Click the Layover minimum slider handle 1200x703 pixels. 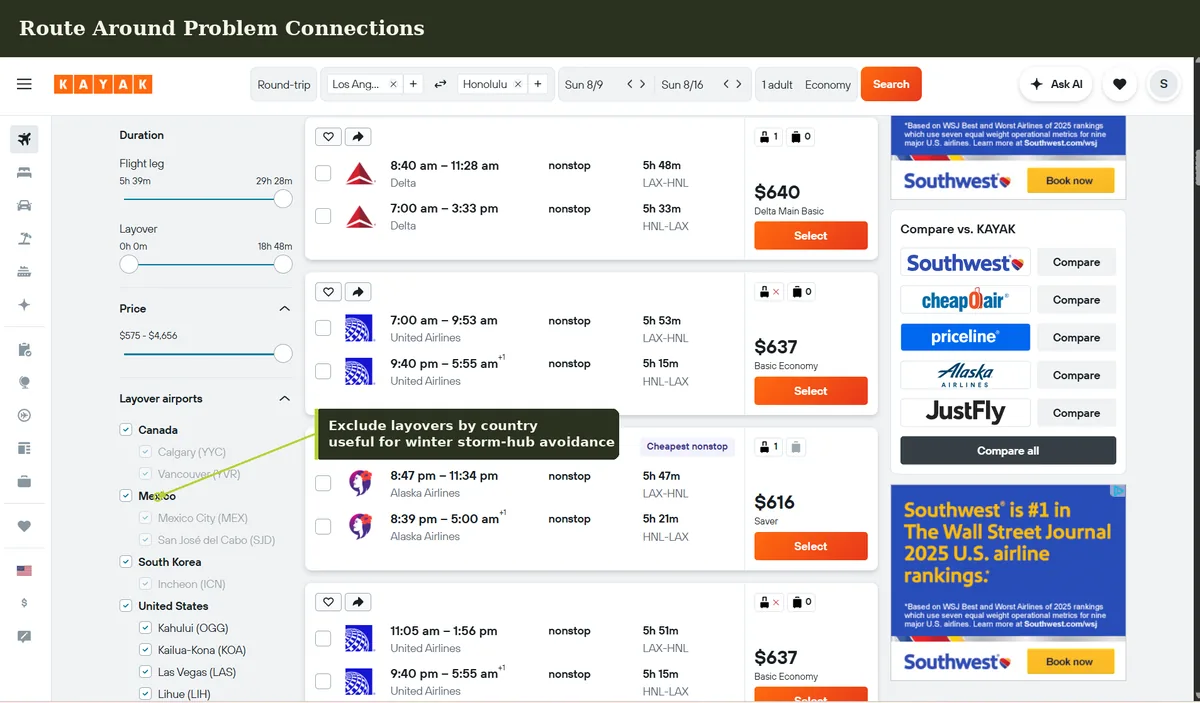pyautogui.click(x=129, y=264)
